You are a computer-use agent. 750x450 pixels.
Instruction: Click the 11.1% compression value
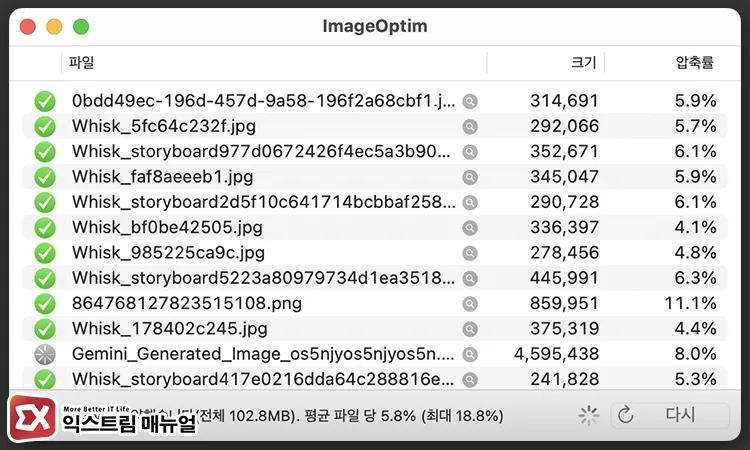pos(690,303)
